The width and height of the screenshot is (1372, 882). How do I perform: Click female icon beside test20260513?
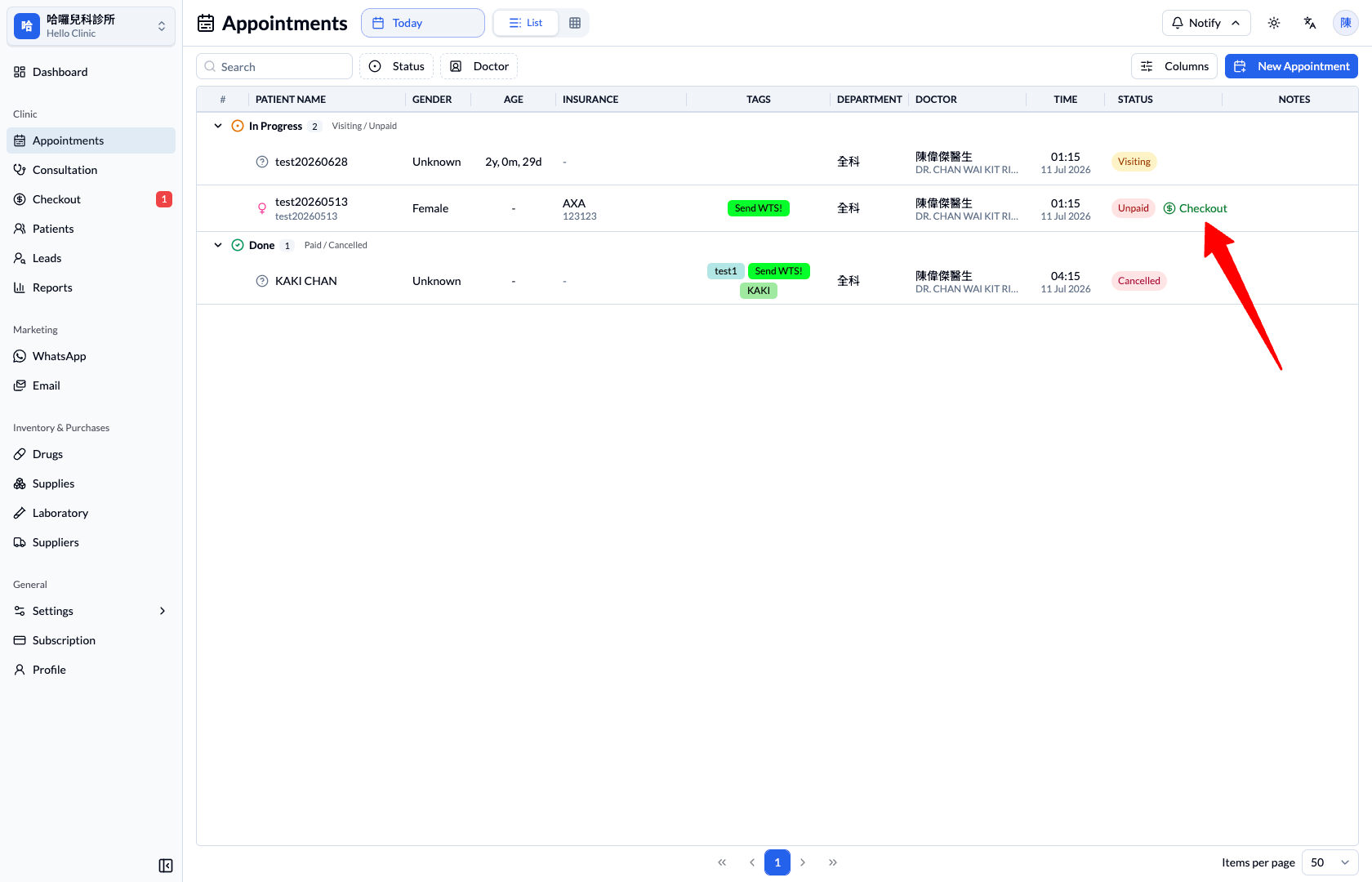[262, 208]
